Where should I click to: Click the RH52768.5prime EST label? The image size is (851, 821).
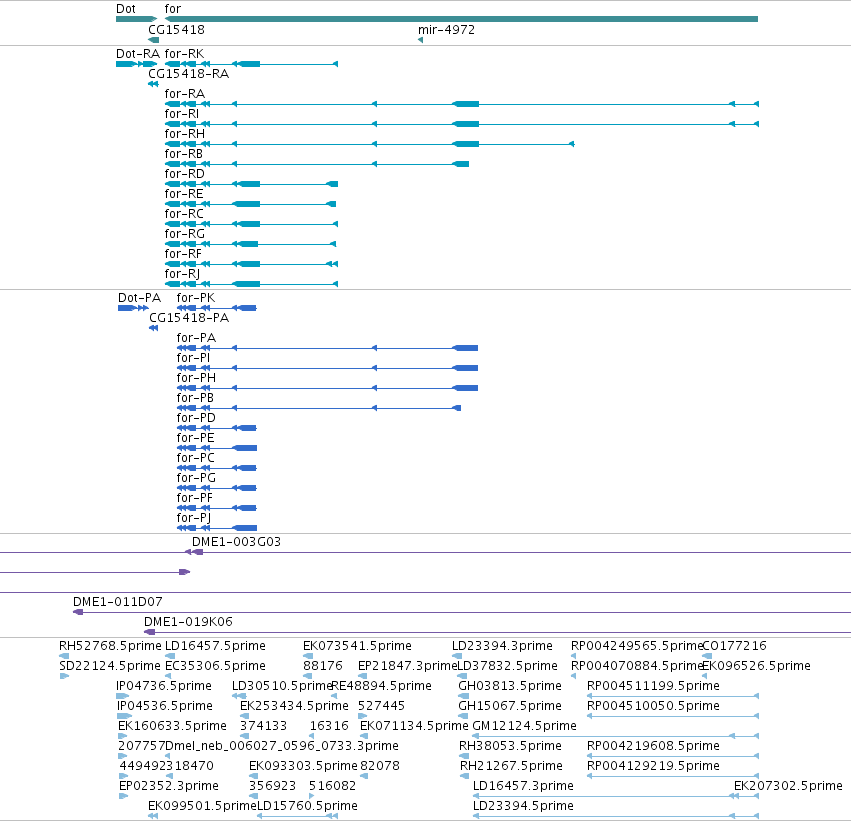pyautogui.click(x=110, y=646)
